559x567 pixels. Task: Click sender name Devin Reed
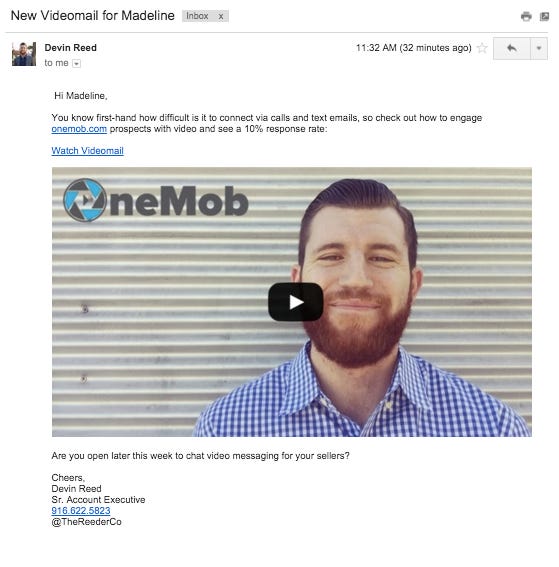tap(71, 48)
